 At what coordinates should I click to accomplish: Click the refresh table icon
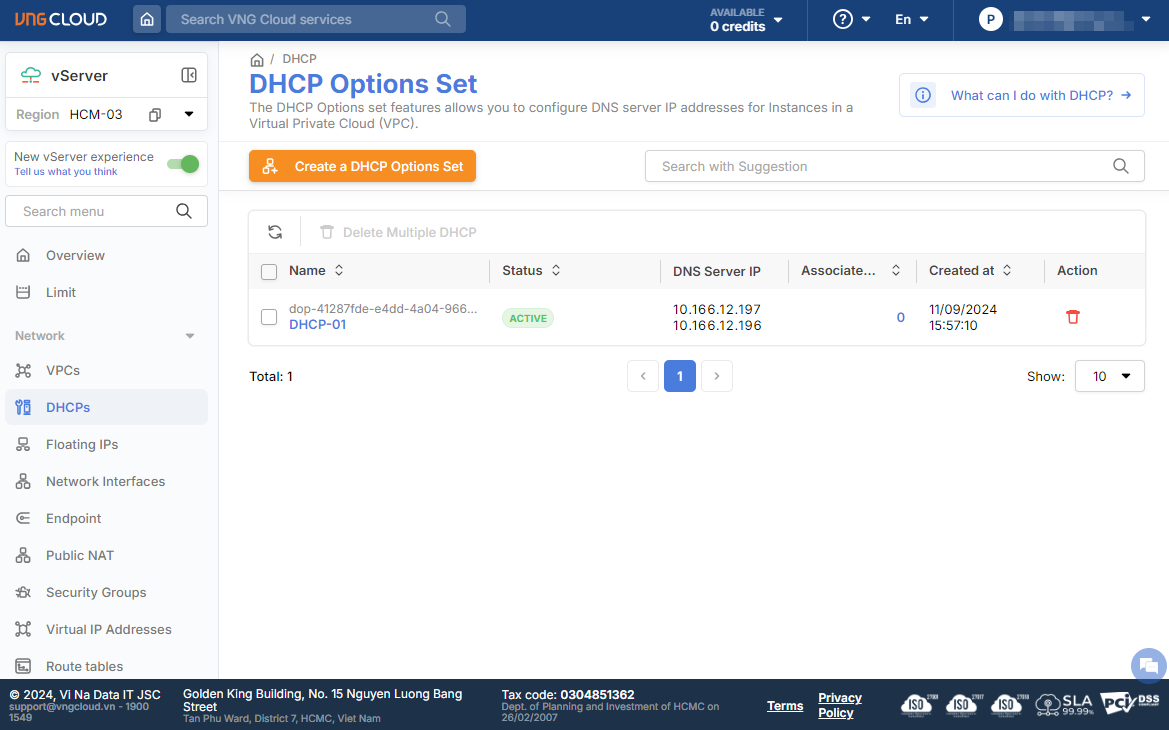(x=275, y=232)
